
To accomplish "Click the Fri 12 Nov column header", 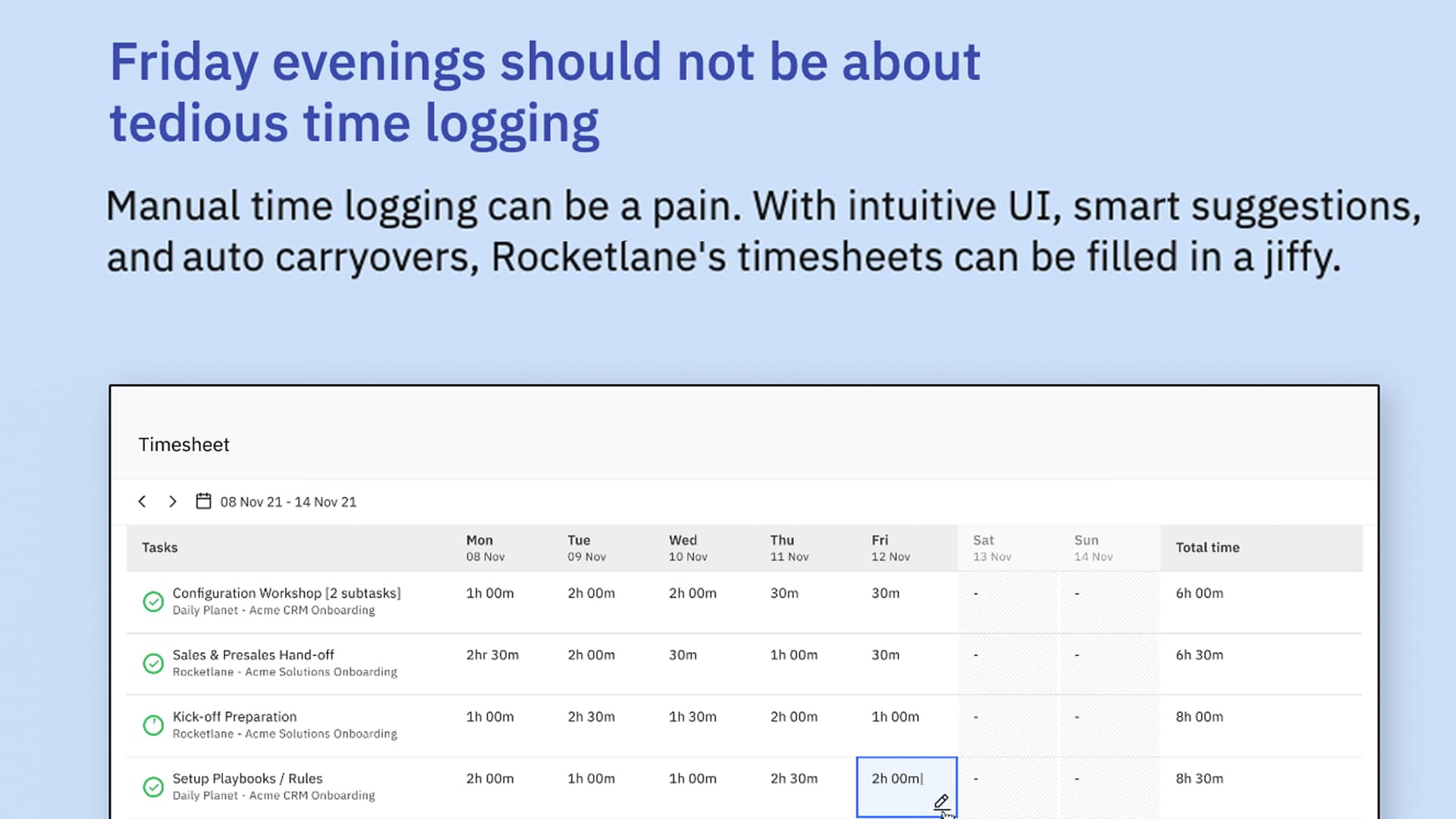I will point(890,548).
